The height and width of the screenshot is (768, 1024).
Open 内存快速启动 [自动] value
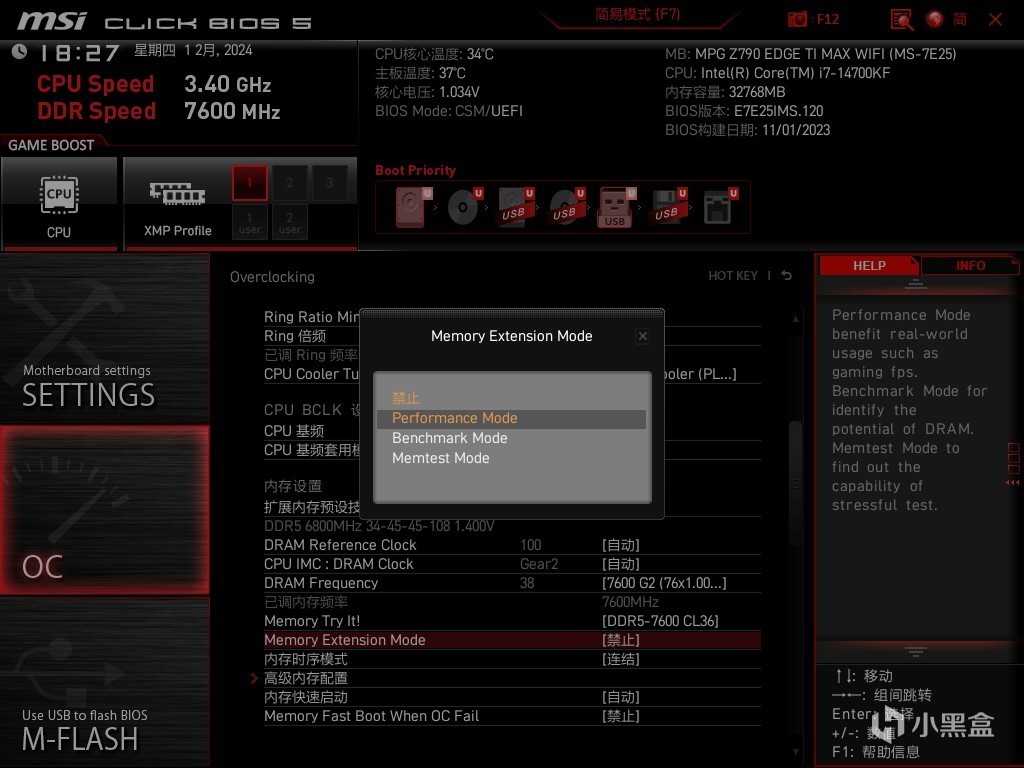point(620,697)
